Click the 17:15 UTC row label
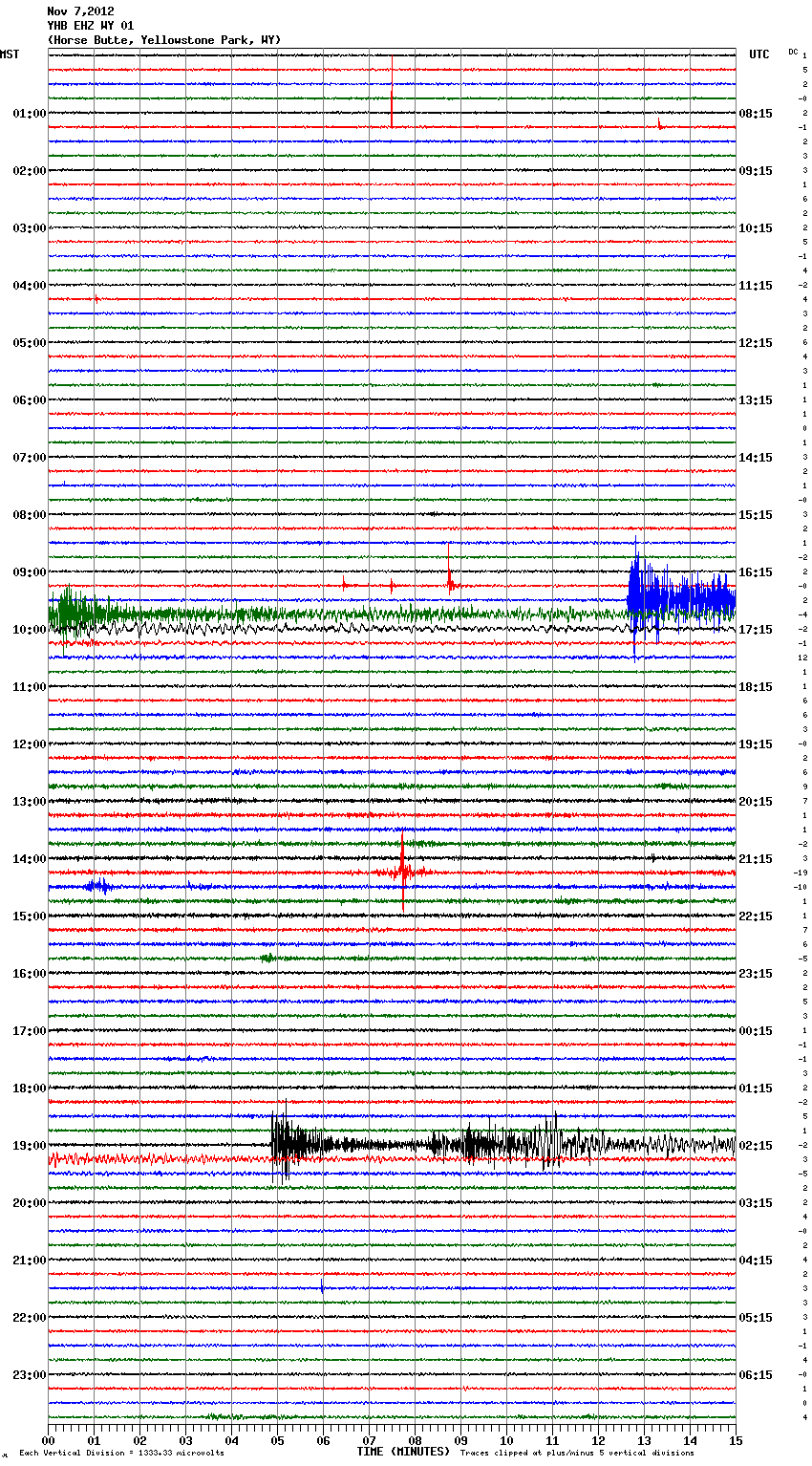 coord(756,630)
